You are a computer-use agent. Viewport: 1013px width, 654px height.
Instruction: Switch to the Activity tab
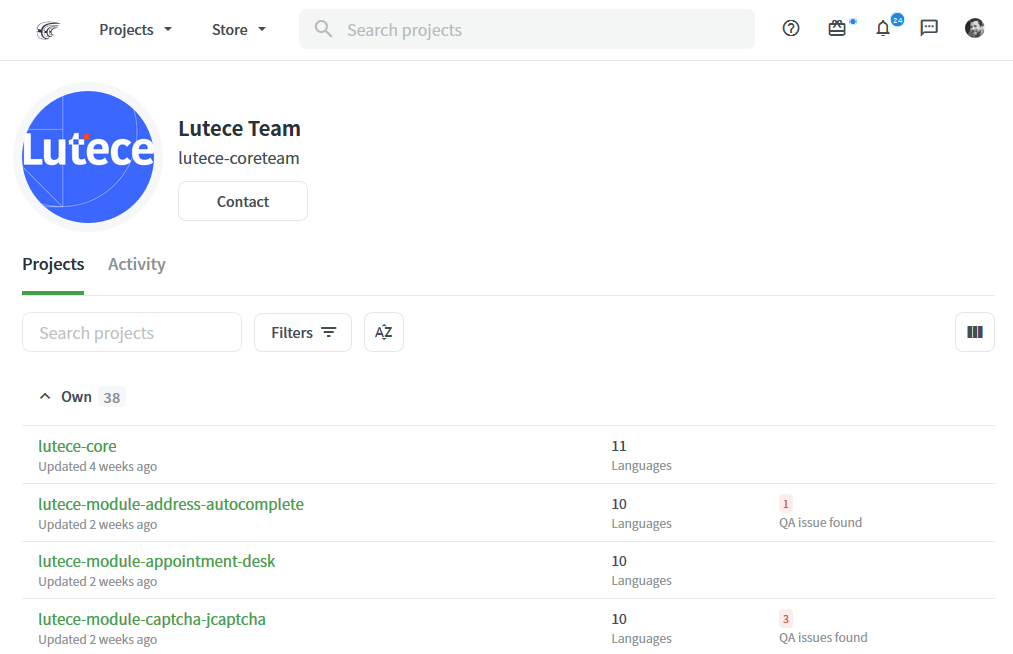point(137,265)
